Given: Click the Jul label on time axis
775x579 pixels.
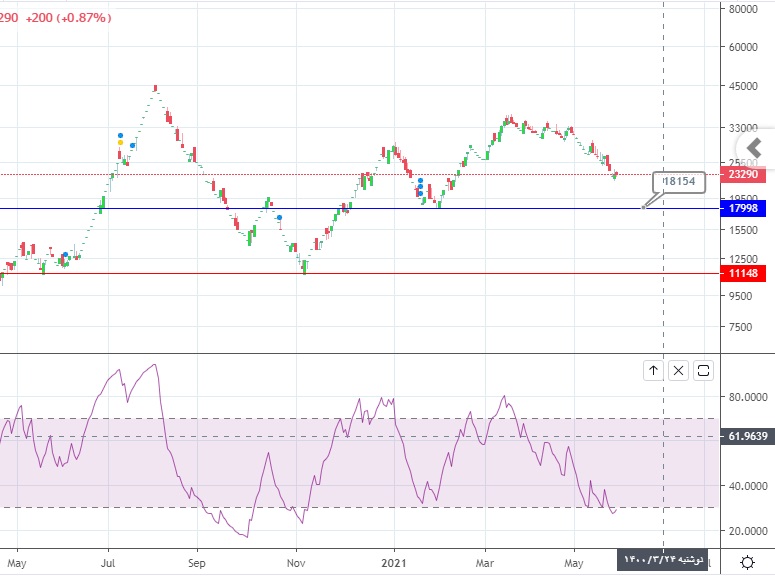Looking at the screenshot, I should (108, 563).
